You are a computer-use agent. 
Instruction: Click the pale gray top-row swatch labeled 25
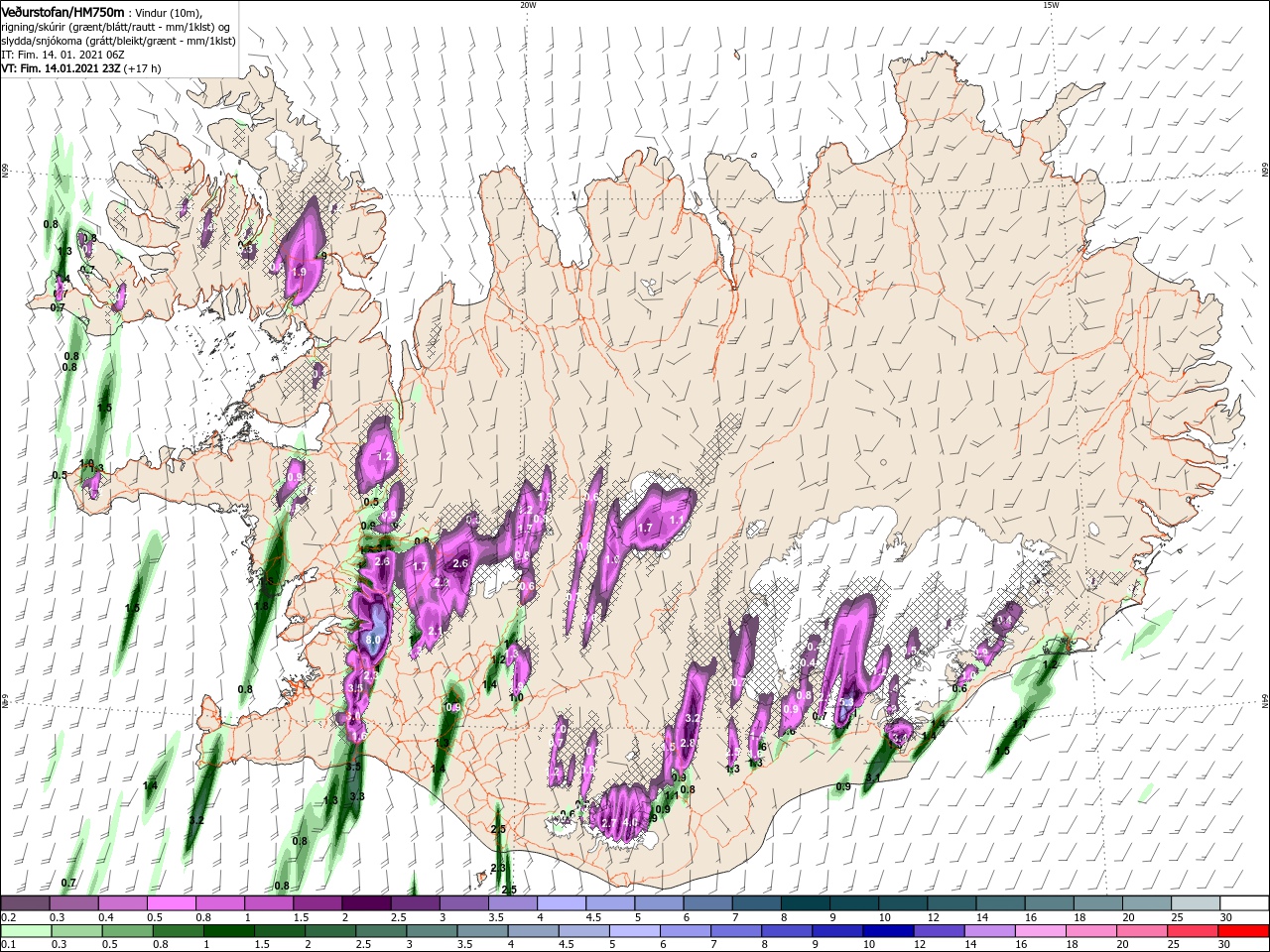pos(1196,903)
